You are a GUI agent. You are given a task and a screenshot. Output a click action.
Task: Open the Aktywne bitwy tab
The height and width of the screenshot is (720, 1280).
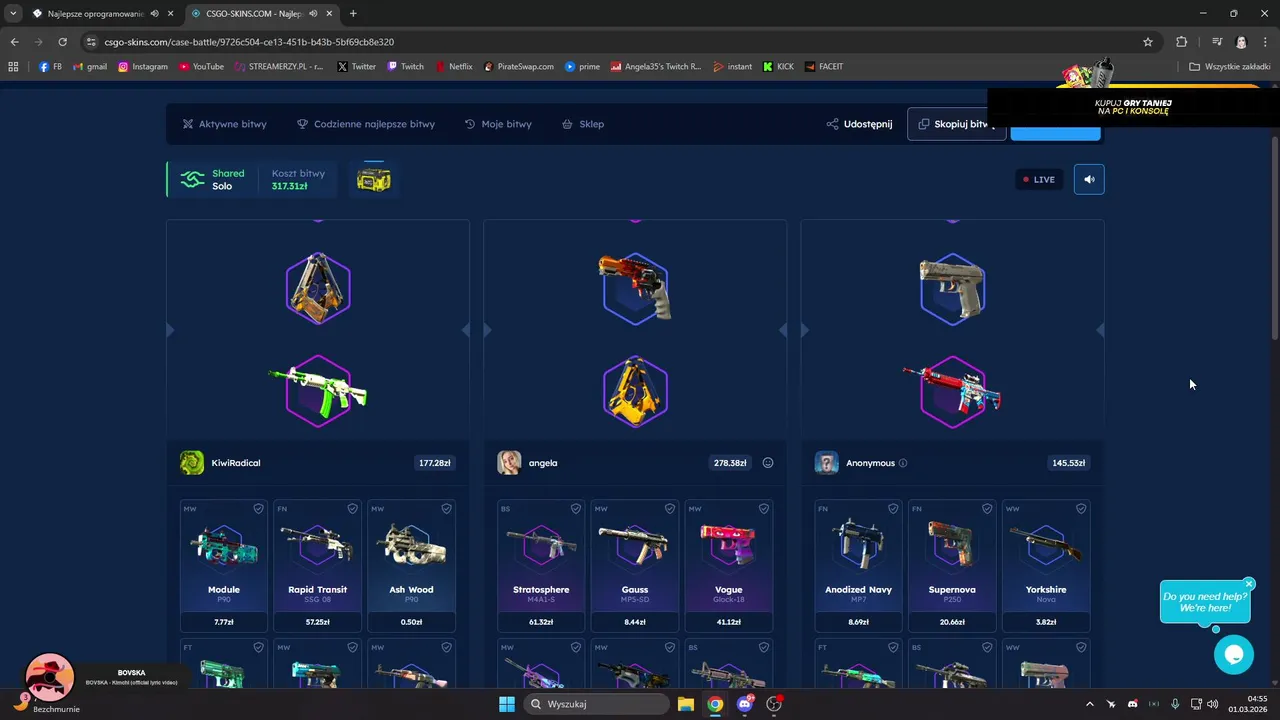pos(224,124)
